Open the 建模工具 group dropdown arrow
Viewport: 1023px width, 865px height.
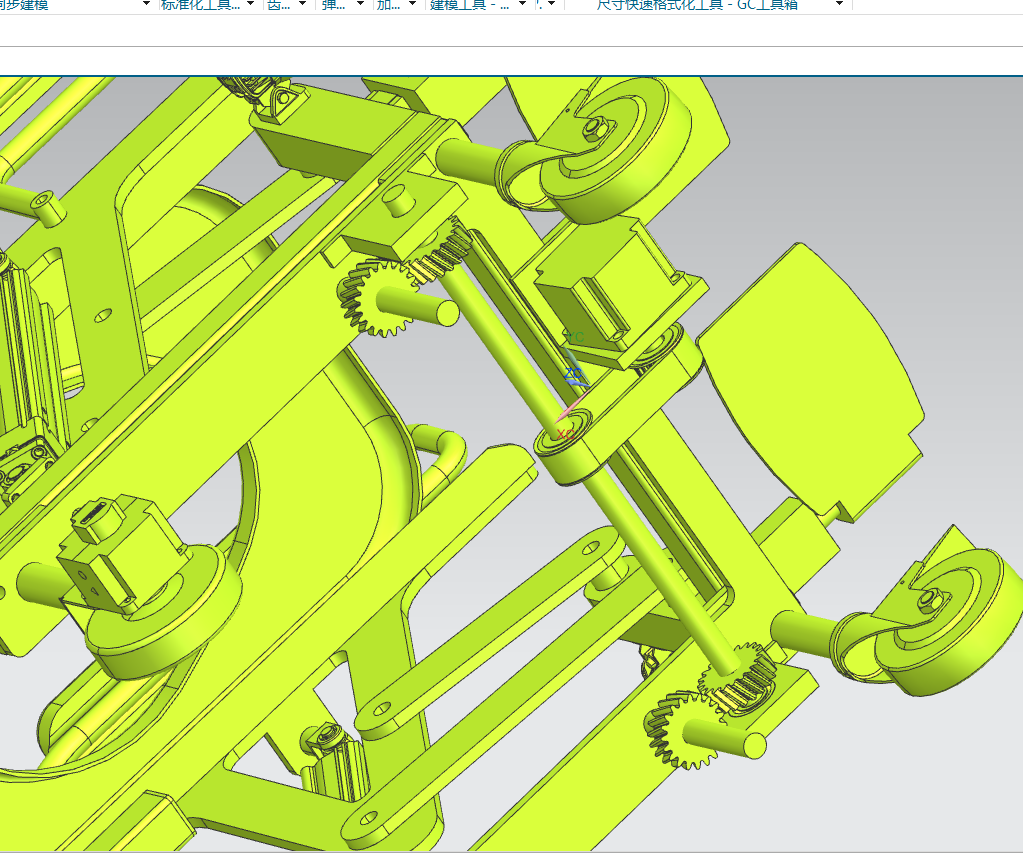point(522,4)
